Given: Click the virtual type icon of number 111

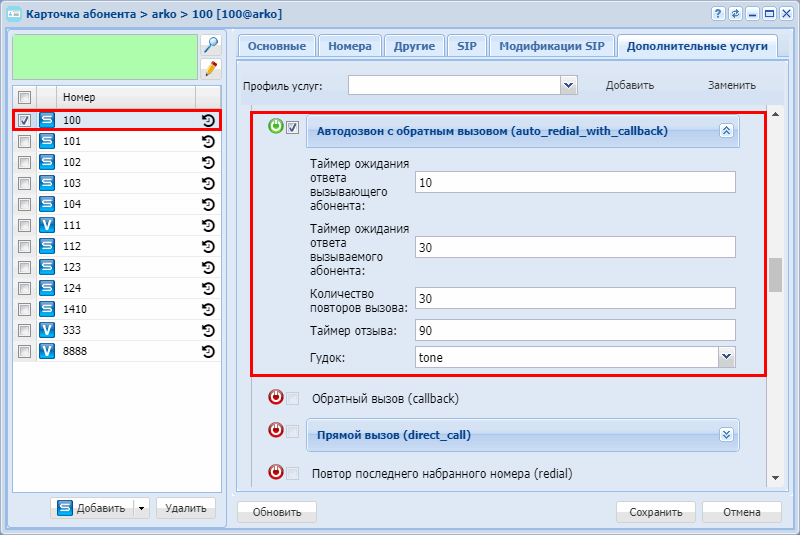Looking at the screenshot, I should pyautogui.click(x=47, y=225).
